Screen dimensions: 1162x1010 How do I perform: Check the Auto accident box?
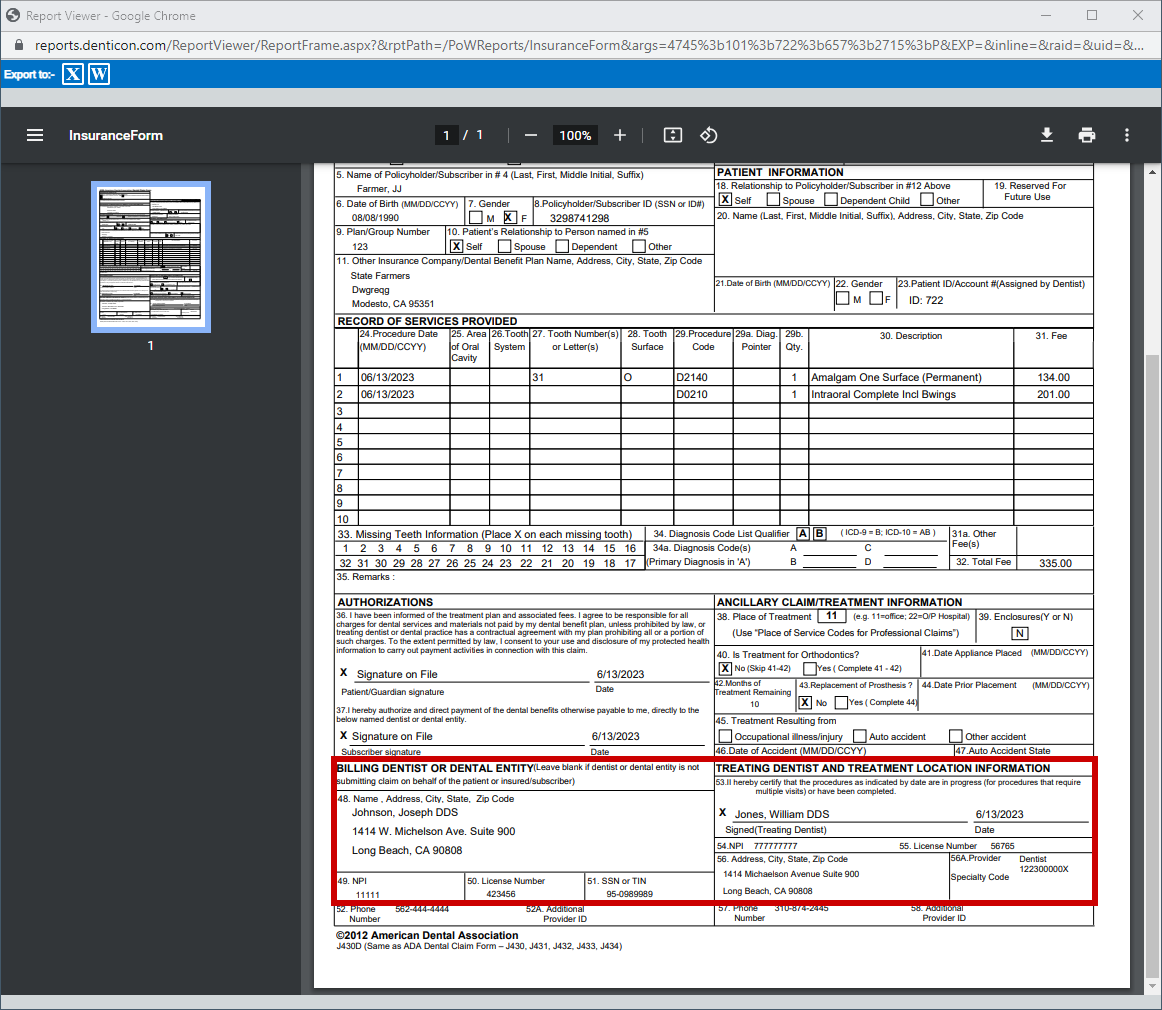[x=860, y=736]
